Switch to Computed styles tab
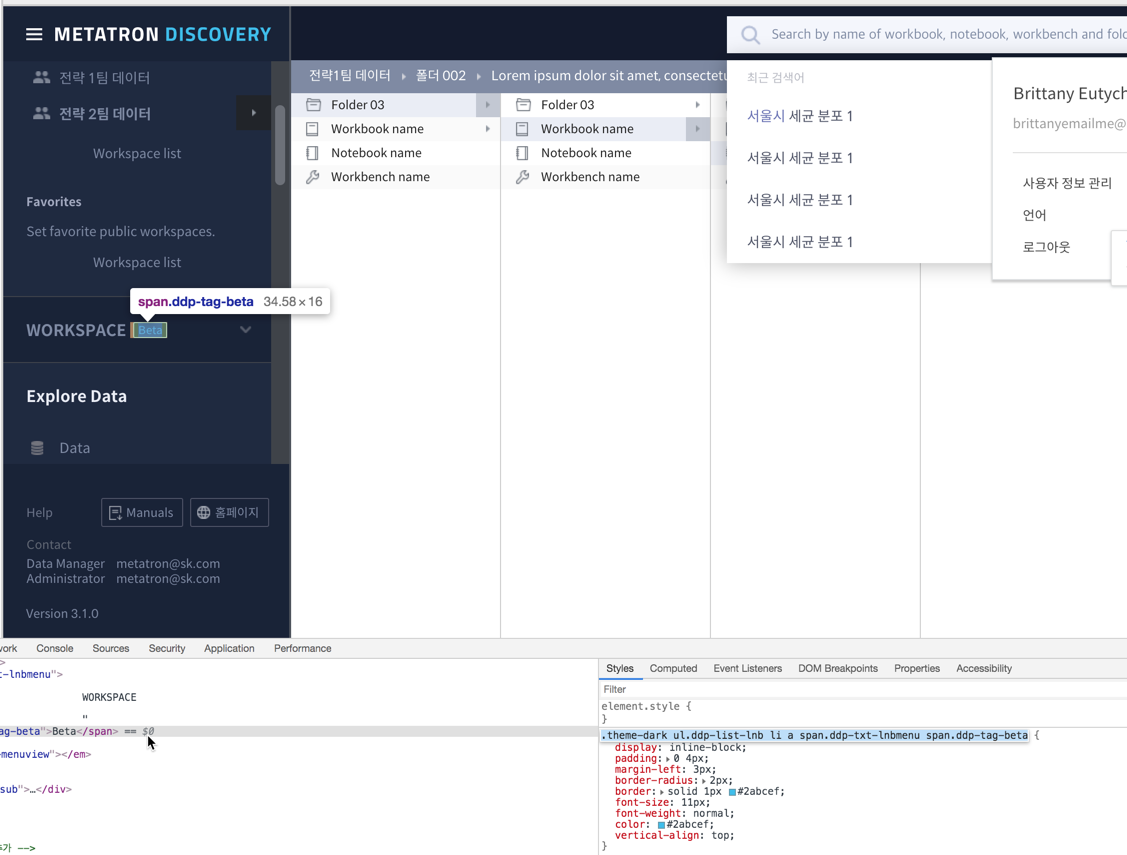1127x855 pixels. pos(673,668)
